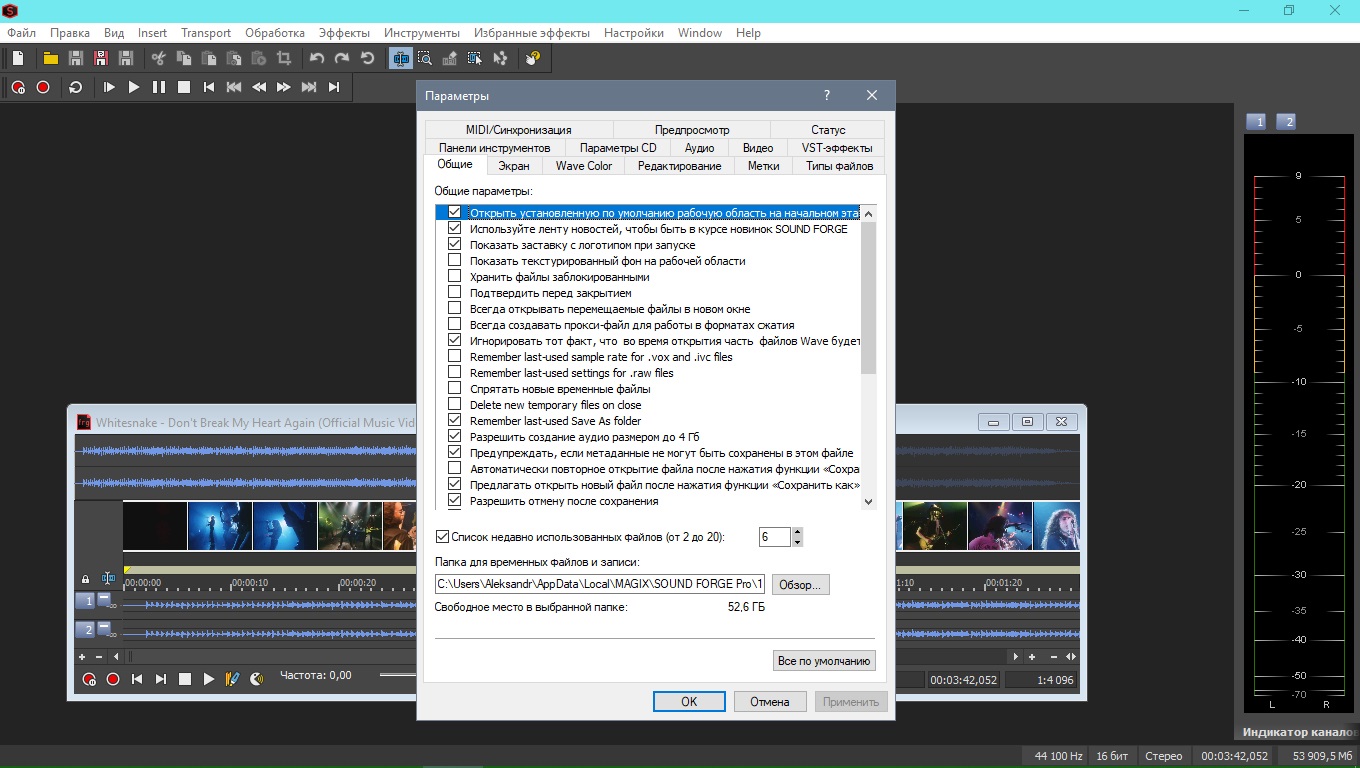Image resolution: width=1360 pixels, height=768 pixels.
Task: Click the Pause button in transport toolbar
Action: 159,88
